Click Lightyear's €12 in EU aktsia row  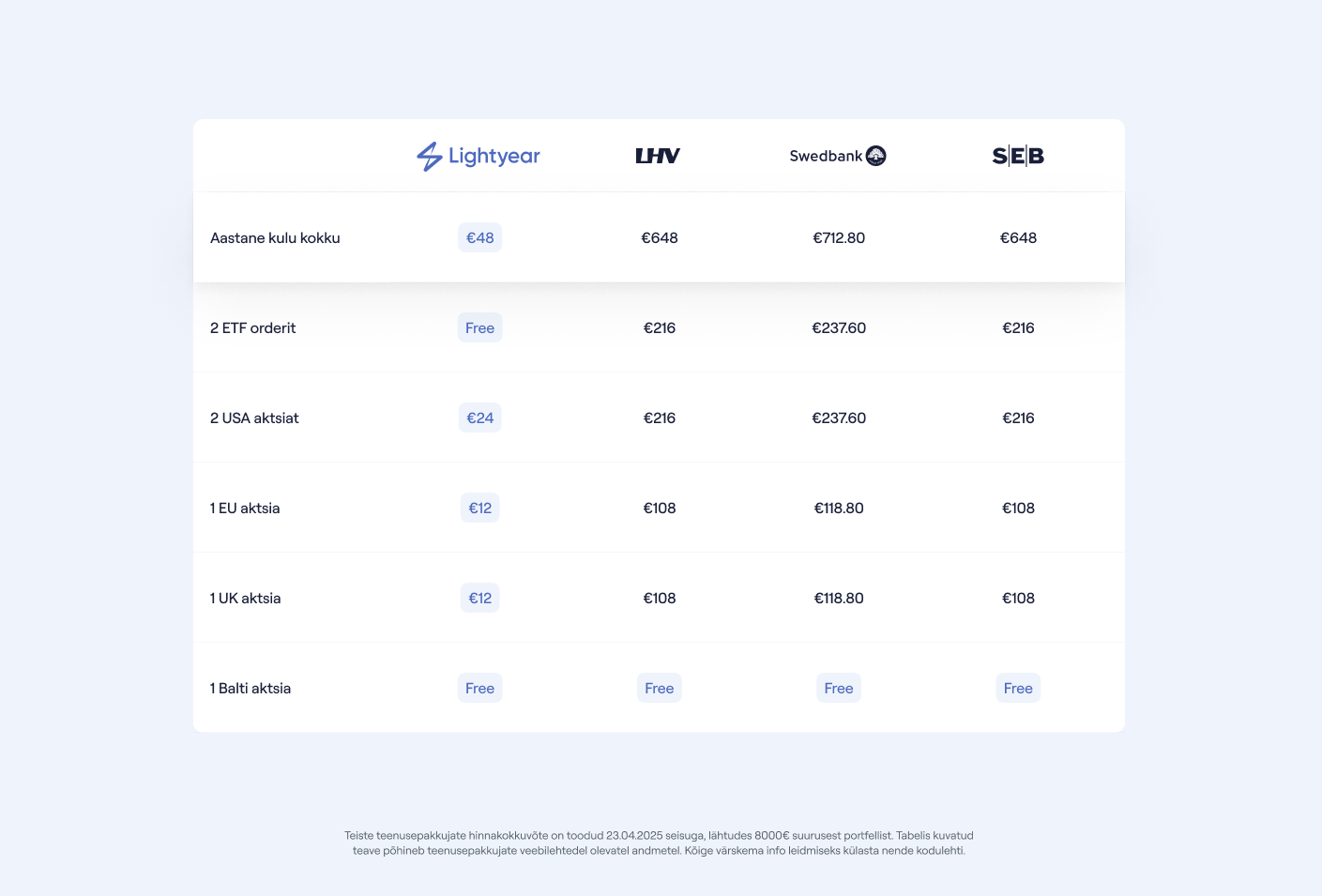(x=480, y=509)
